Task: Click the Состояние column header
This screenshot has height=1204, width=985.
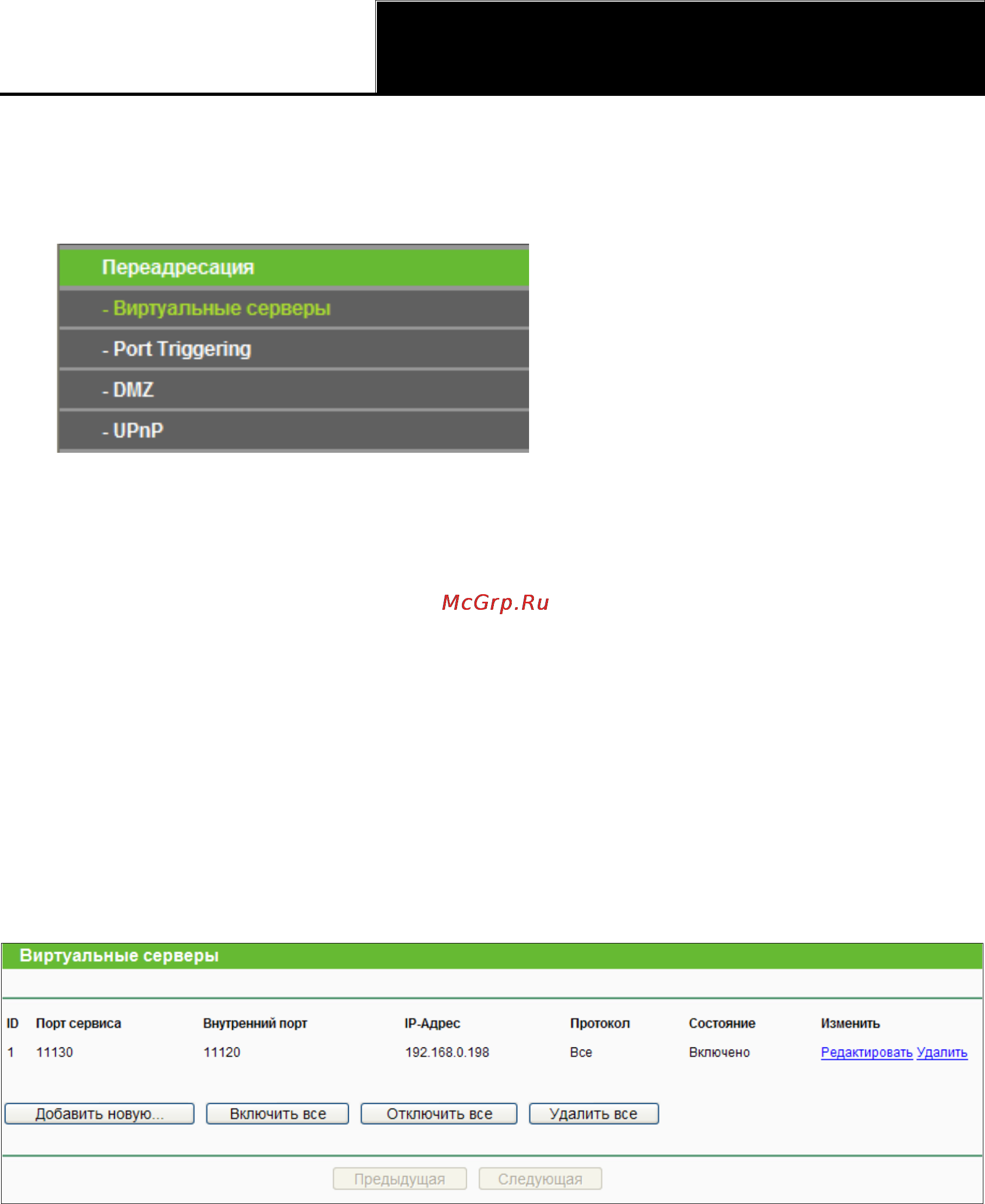Action: [722, 1023]
